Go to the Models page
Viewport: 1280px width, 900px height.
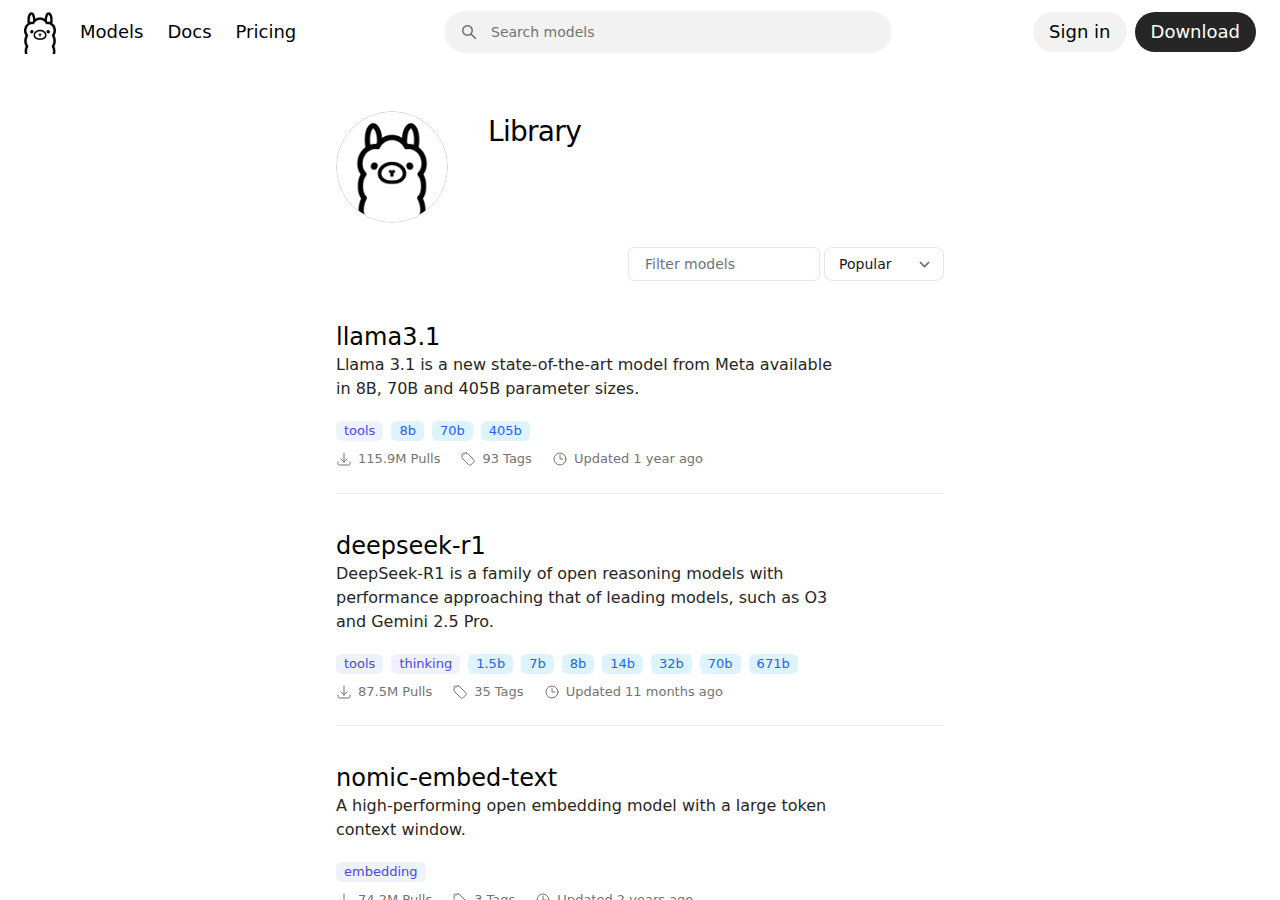coord(112,32)
